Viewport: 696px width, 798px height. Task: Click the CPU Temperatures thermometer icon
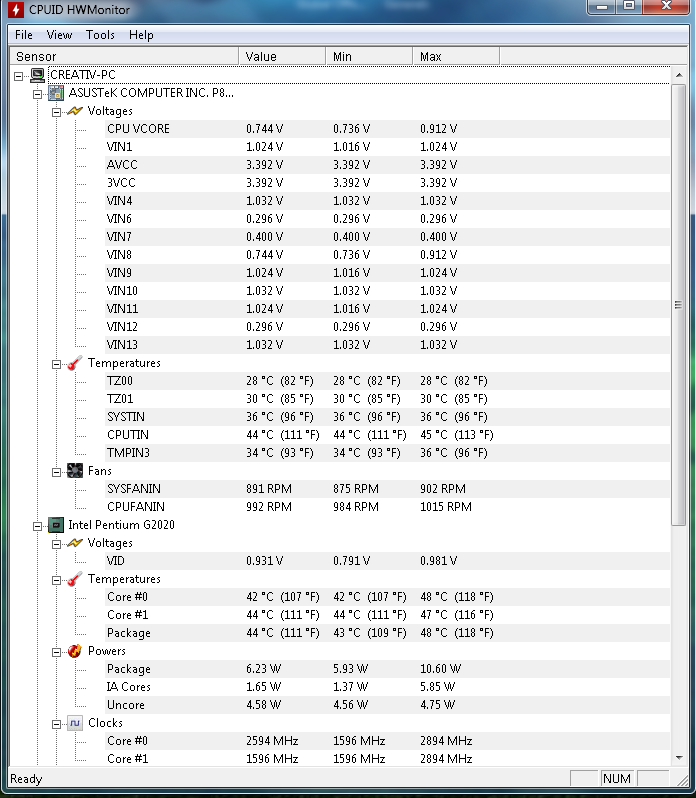click(x=75, y=579)
